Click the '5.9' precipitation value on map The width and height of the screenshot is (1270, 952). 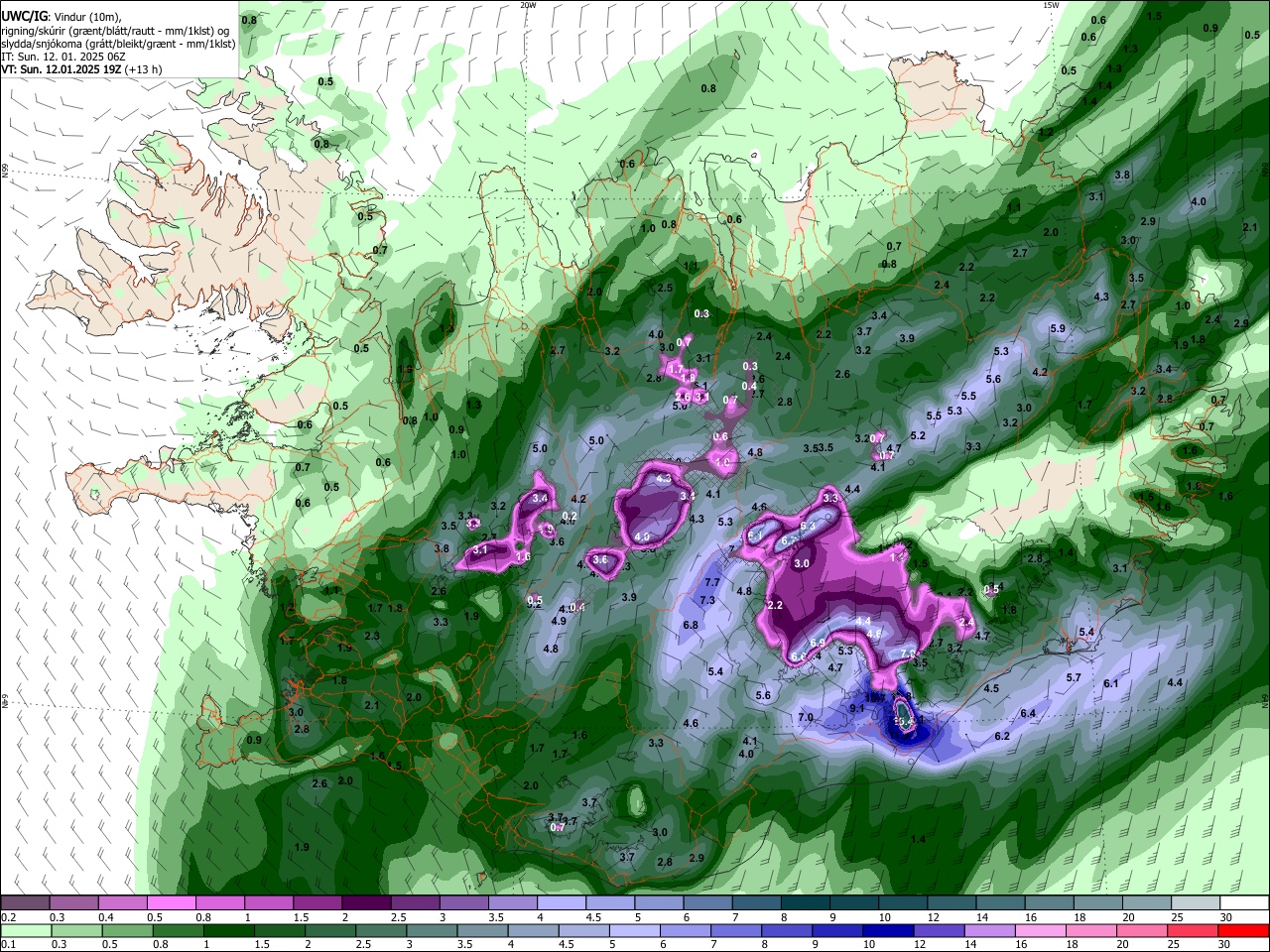(1057, 328)
